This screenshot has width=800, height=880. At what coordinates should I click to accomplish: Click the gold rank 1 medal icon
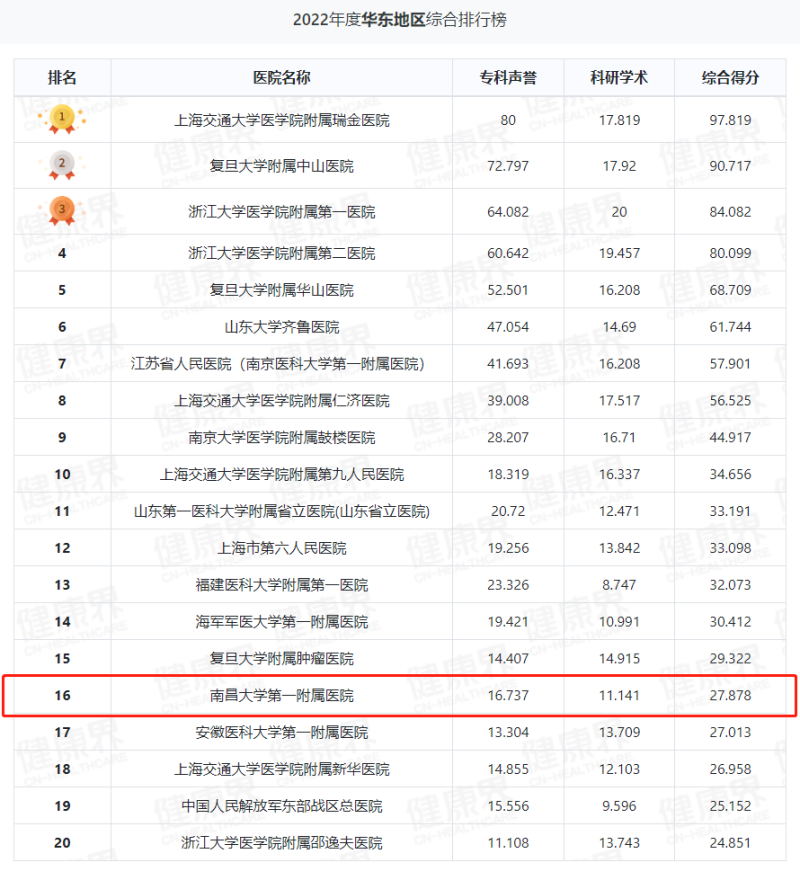[x=62, y=119]
